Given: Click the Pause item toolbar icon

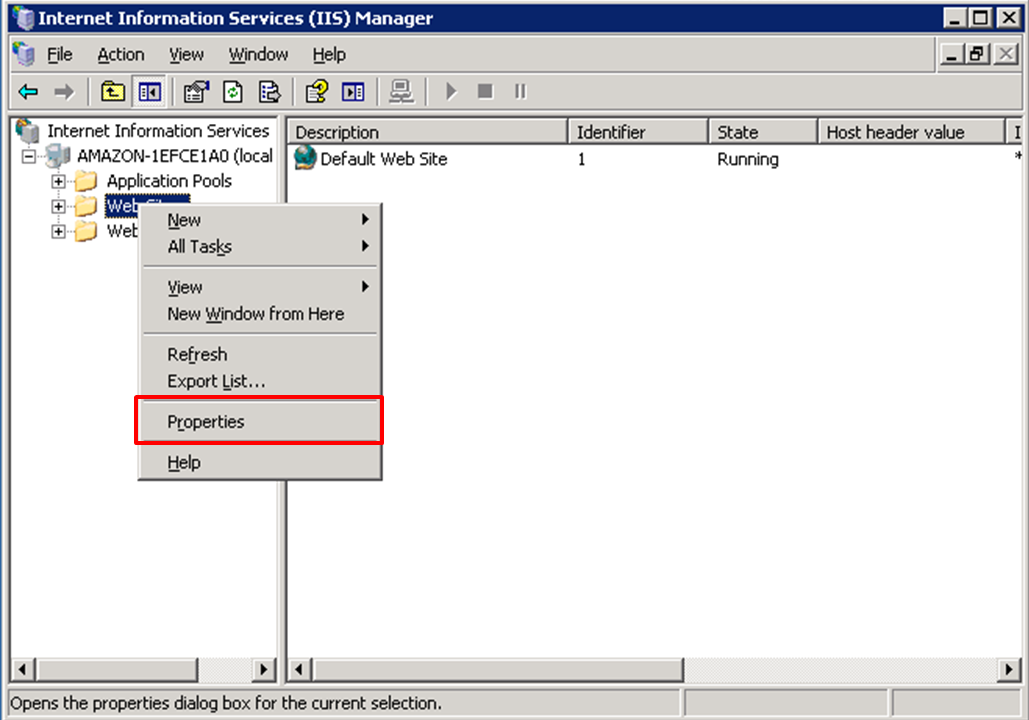Looking at the screenshot, I should point(520,92).
